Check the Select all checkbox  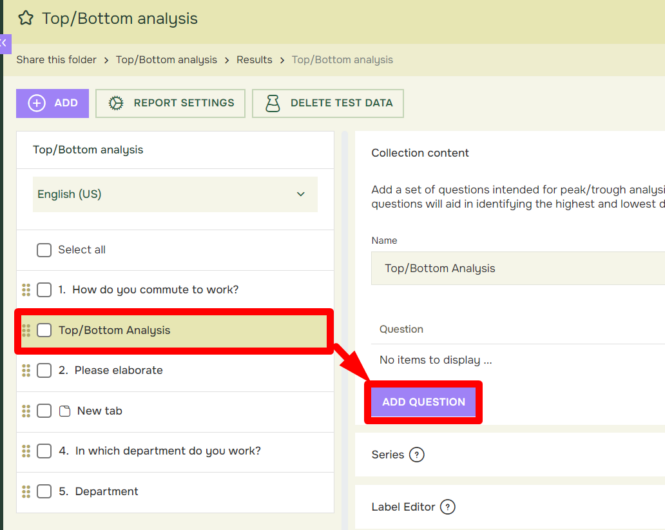pos(44,250)
